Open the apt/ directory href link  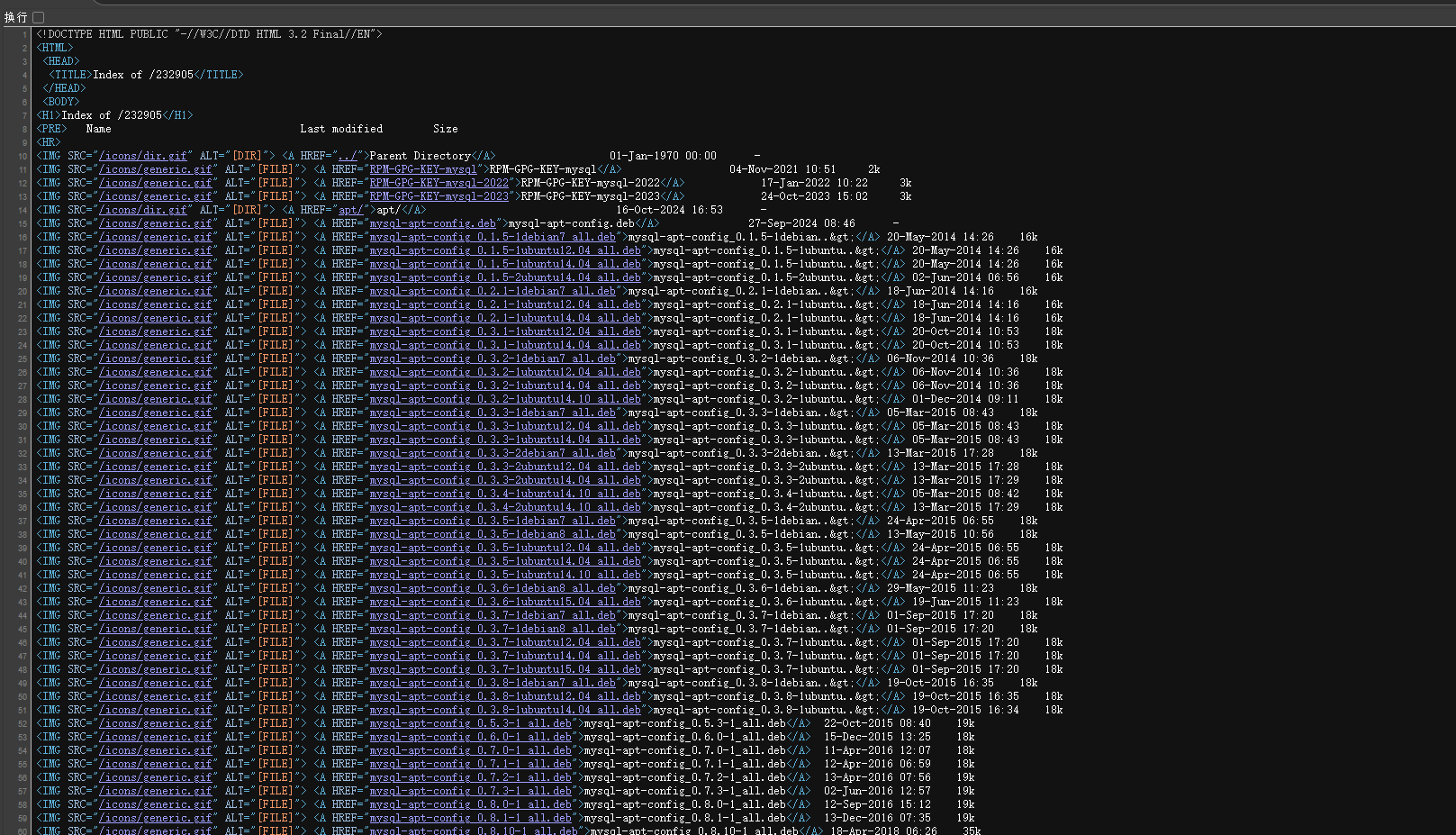click(x=351, y=210)
